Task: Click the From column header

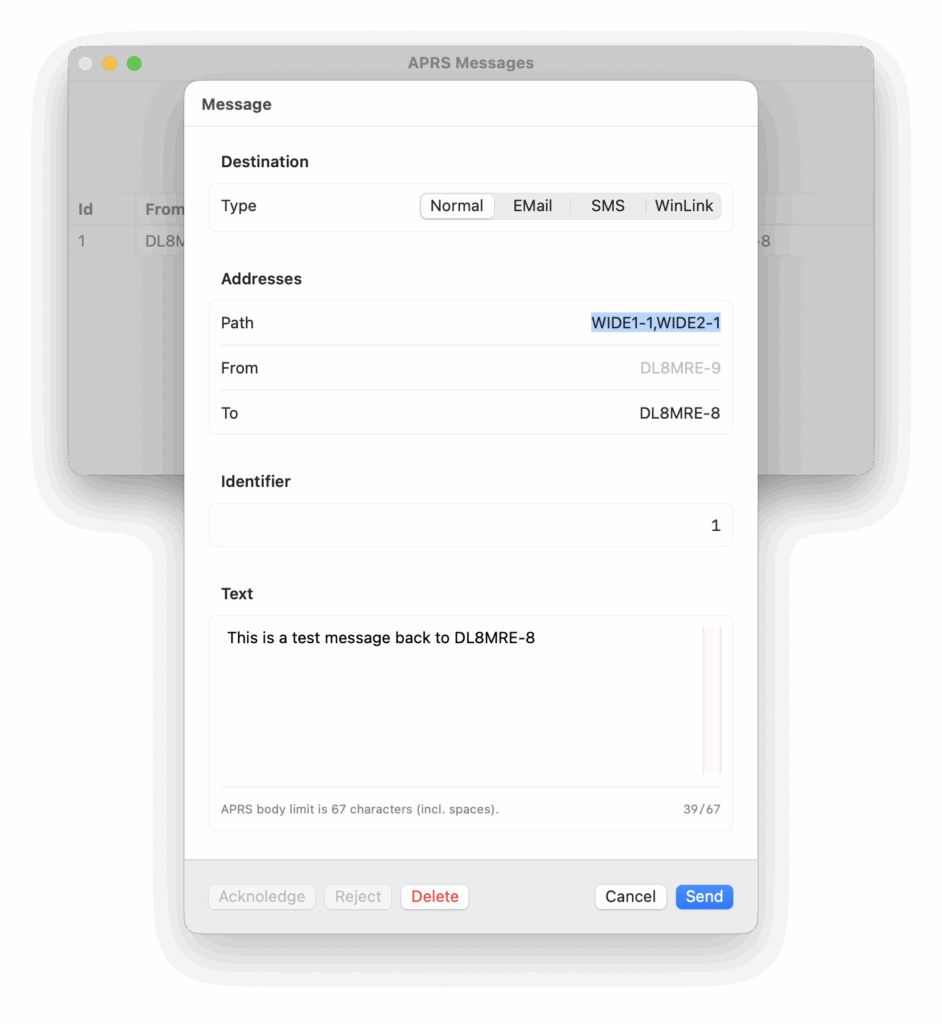Action: (x=163, y=210)
